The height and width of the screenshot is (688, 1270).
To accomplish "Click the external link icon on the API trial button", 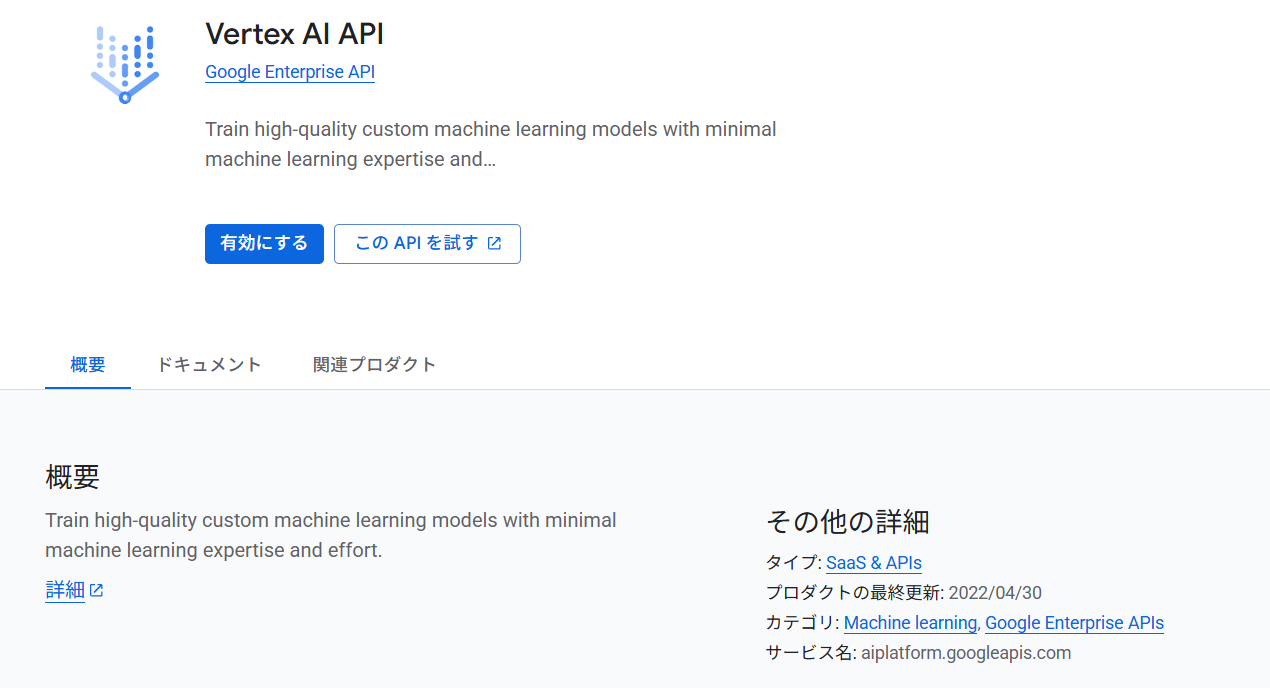I will (494, 243).
